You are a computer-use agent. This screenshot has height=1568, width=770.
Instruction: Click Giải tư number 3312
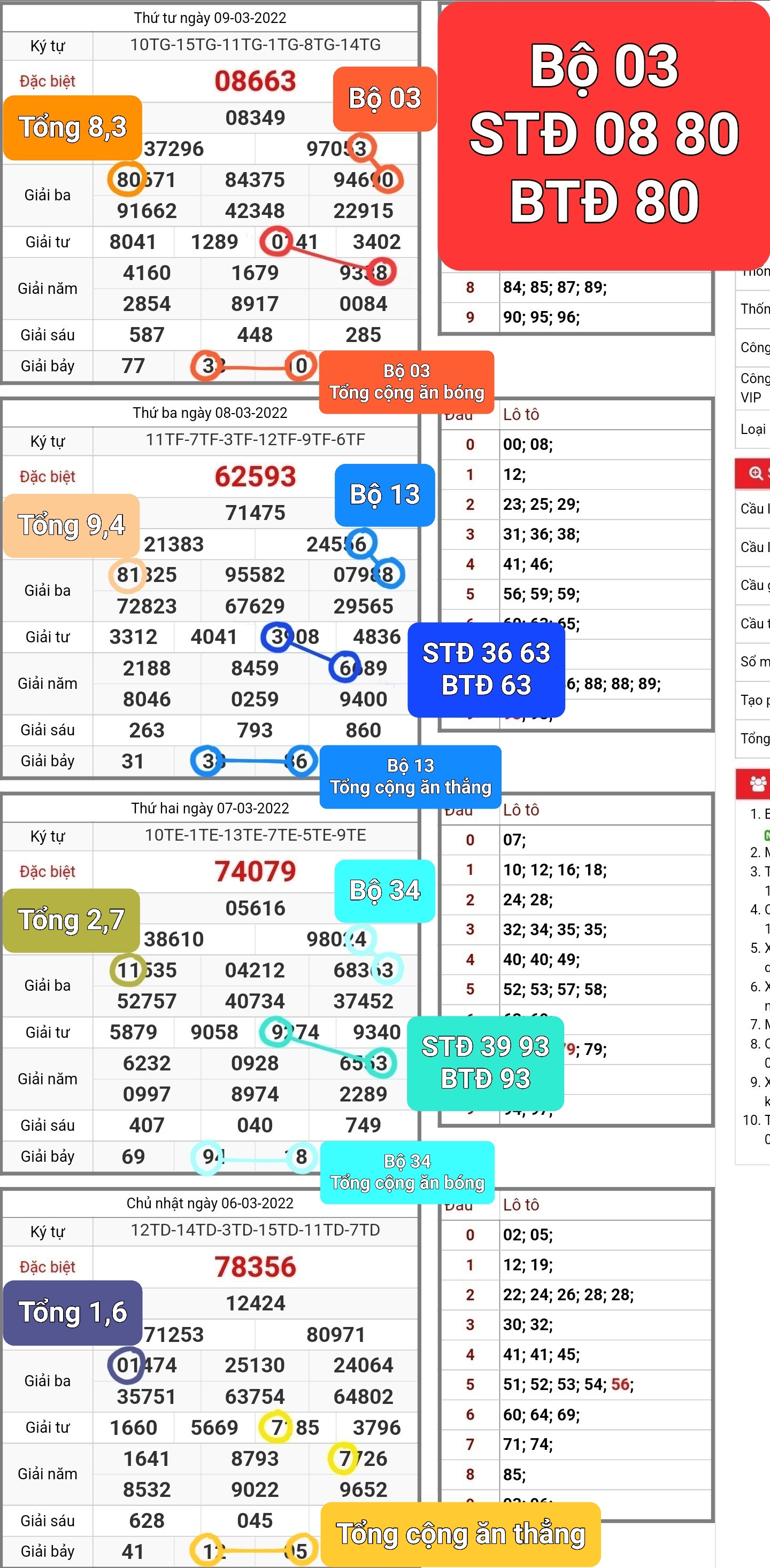(133, 636)
